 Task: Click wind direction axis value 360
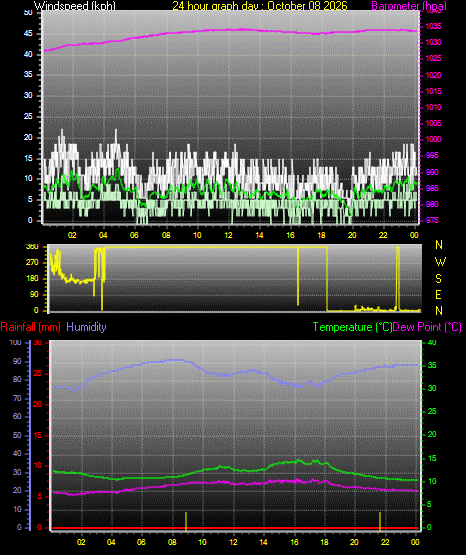point(32,247)
